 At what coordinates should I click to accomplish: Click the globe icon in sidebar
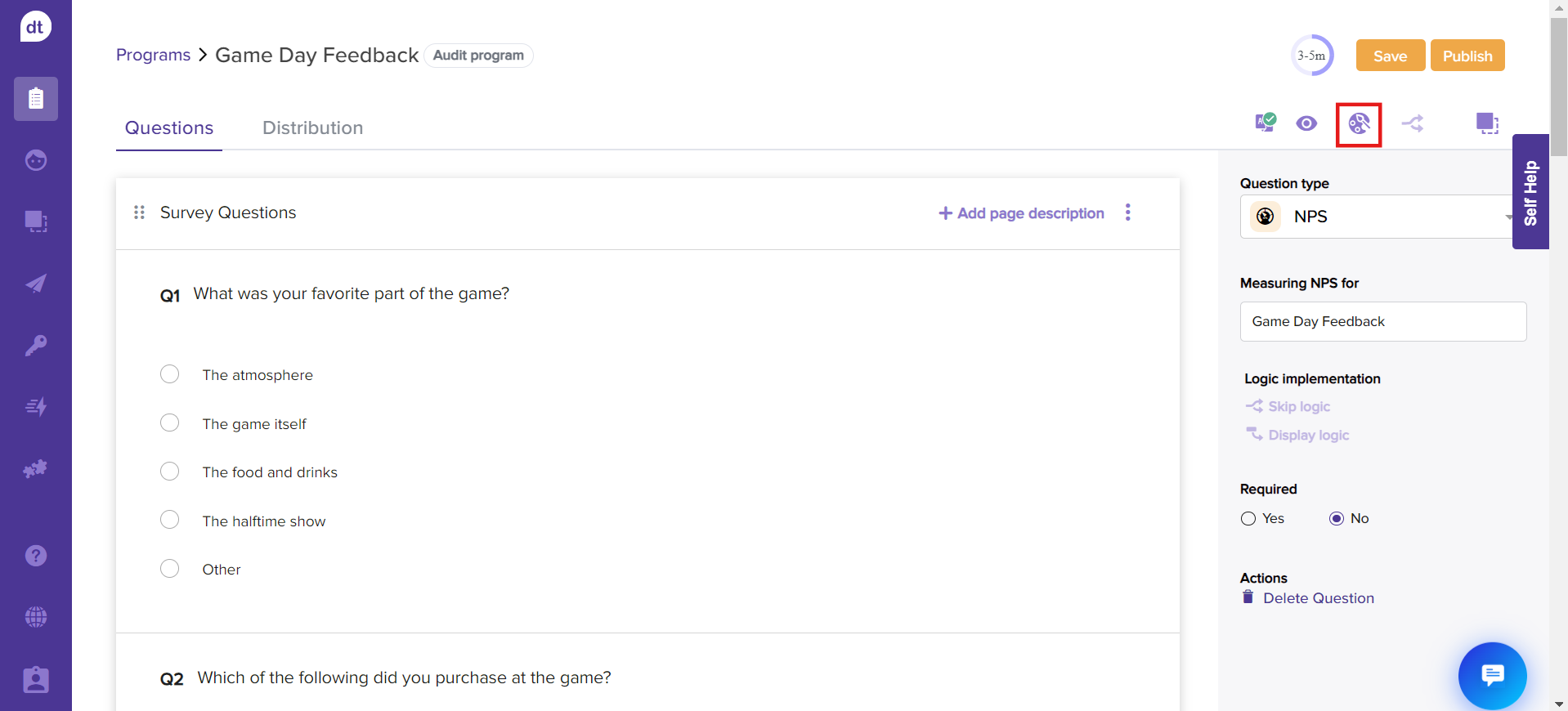point(36,617)
